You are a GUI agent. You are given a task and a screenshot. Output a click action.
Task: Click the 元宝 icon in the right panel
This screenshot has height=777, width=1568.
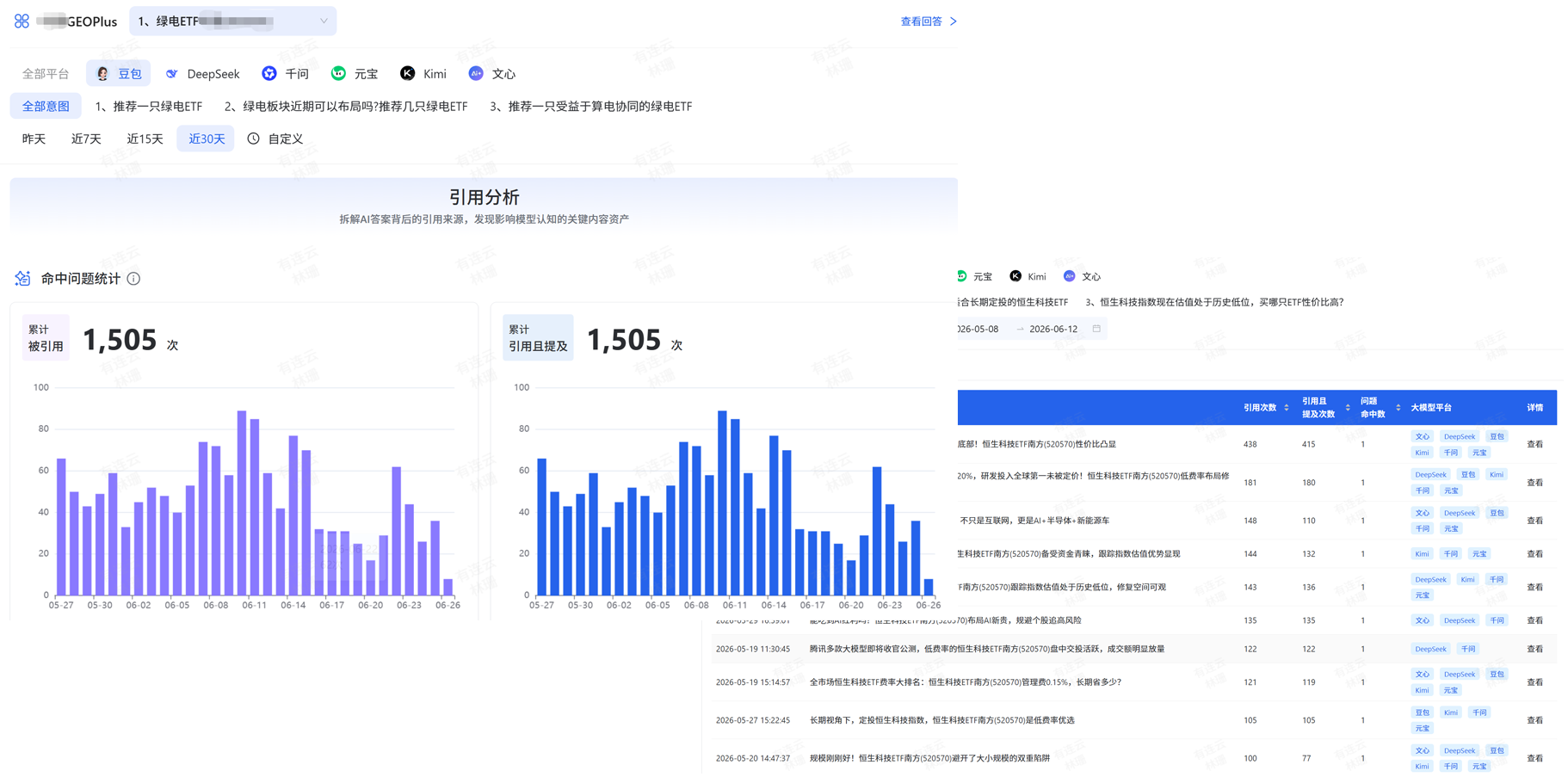962,276
